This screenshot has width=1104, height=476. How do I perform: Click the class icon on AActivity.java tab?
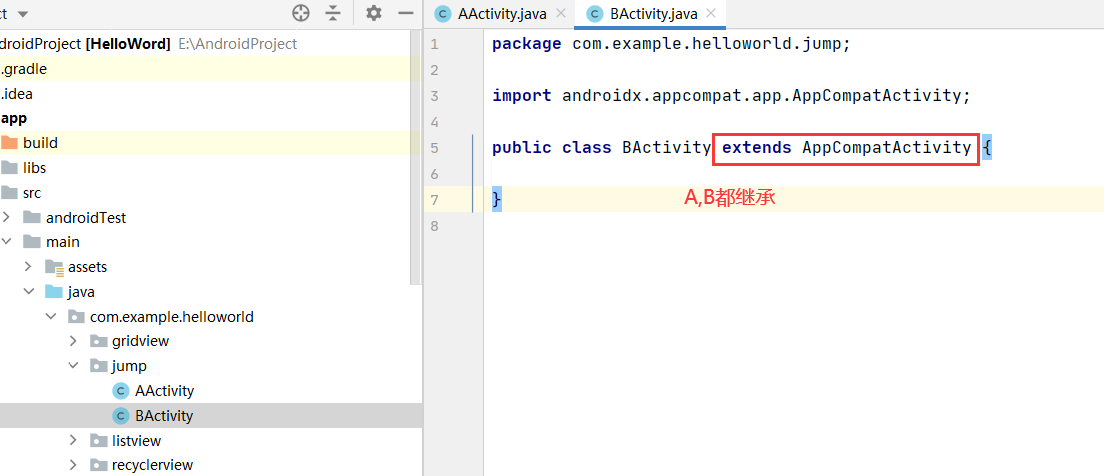click(443, 13)
